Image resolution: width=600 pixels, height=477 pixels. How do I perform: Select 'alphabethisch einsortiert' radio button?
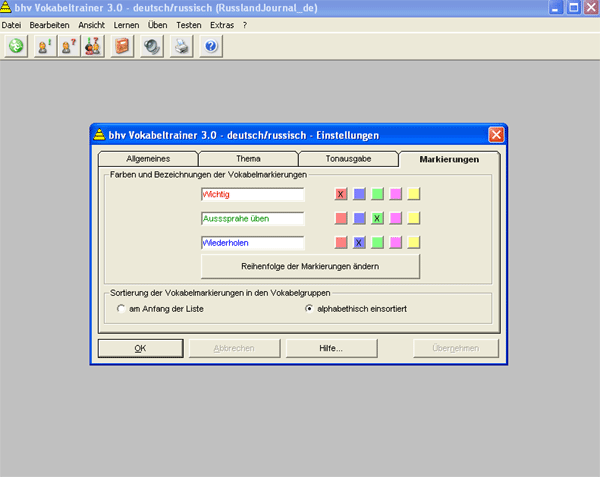point(309,308)
